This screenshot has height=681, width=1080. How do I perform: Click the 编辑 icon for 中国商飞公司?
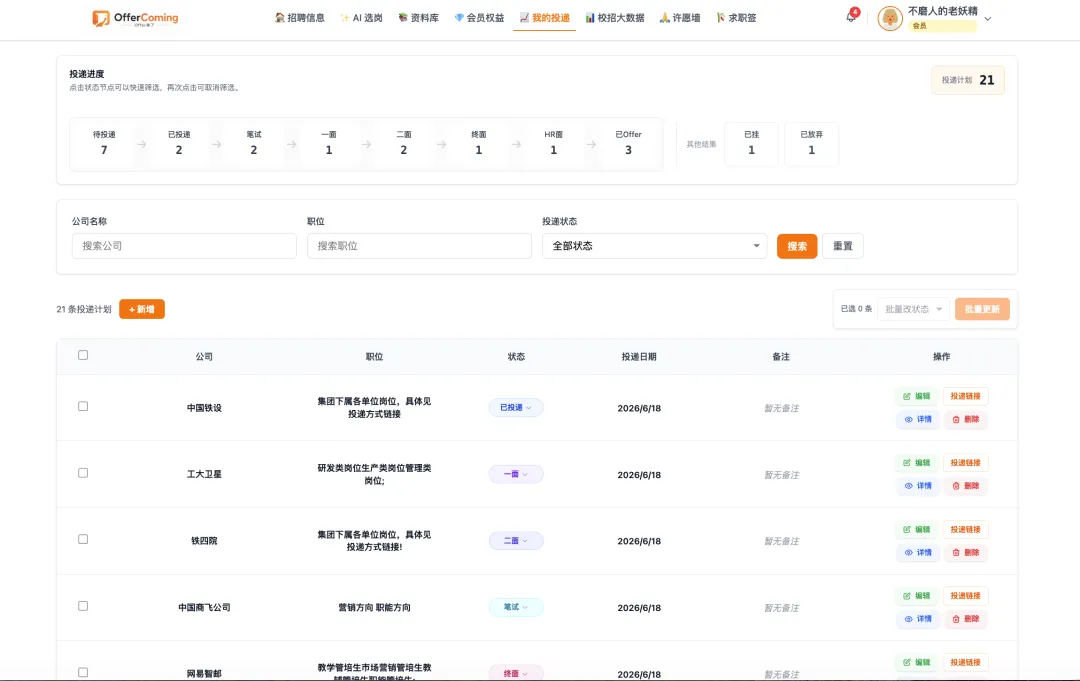(907, 596)
